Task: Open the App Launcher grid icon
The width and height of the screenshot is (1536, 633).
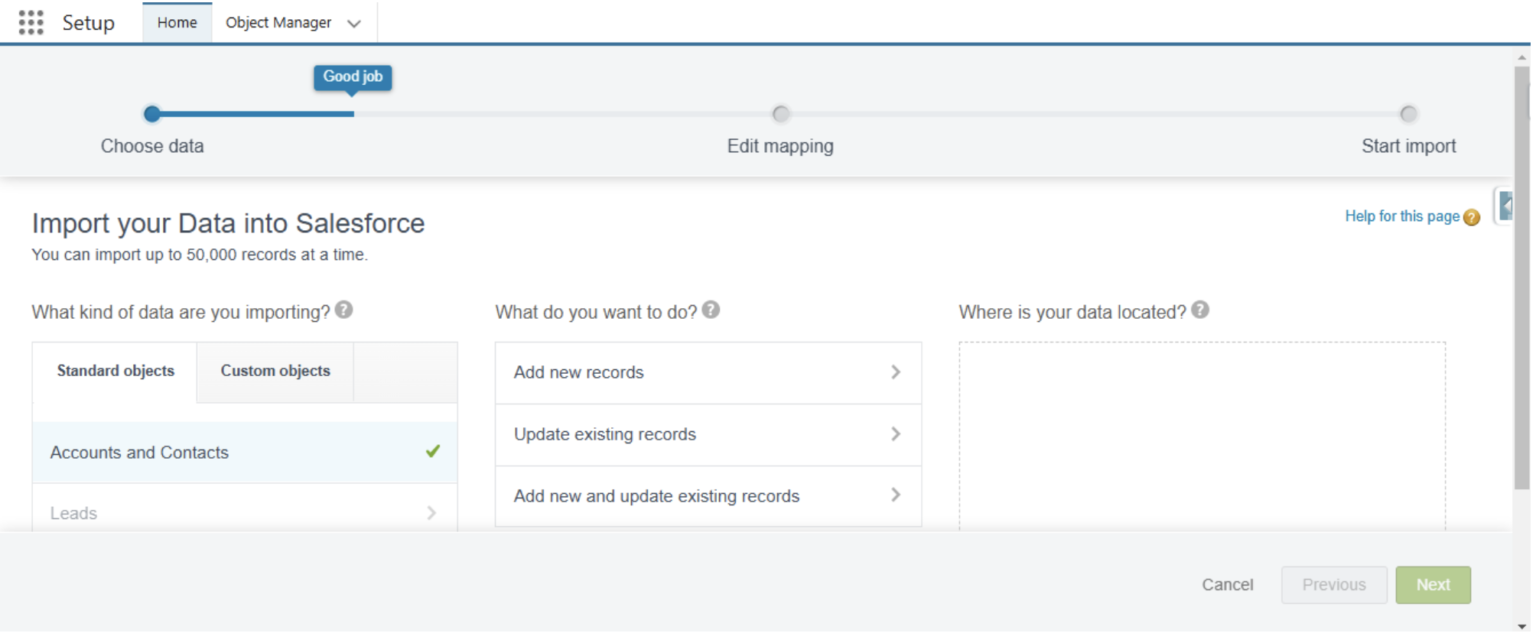Action: 31,23
